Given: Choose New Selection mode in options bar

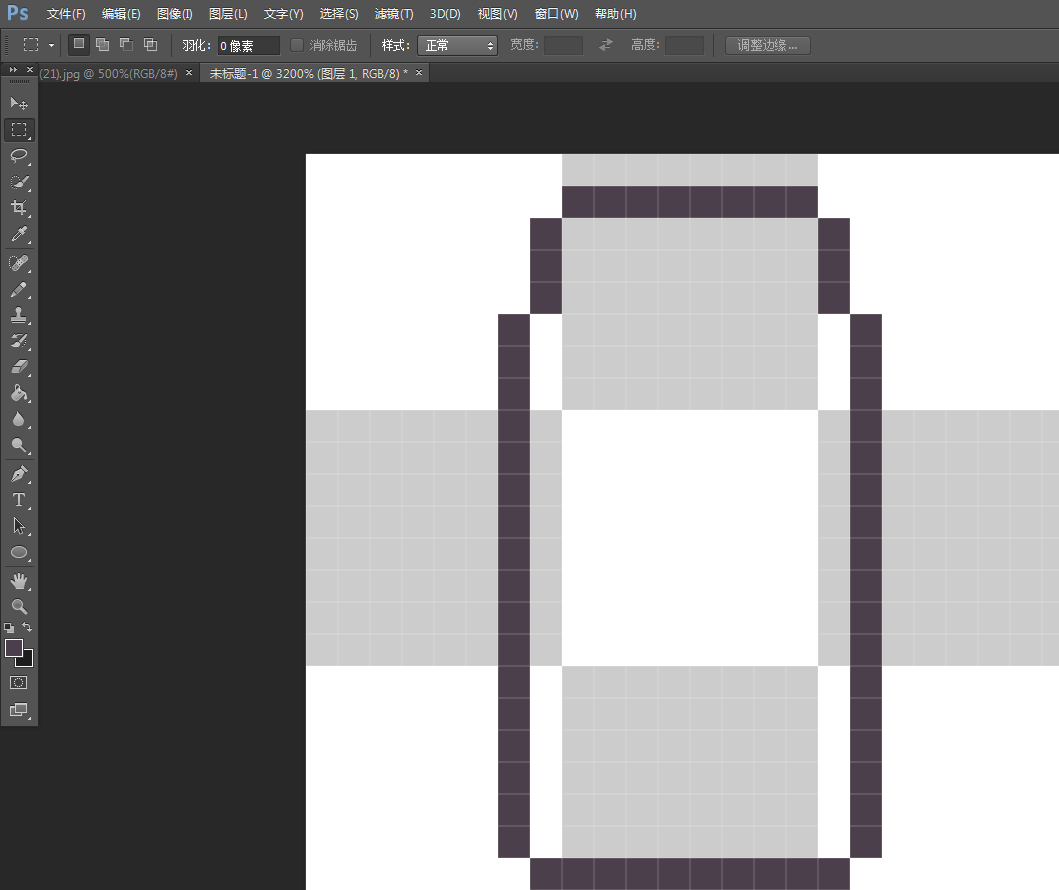Looking at the screenshot, I should point(79,45).
